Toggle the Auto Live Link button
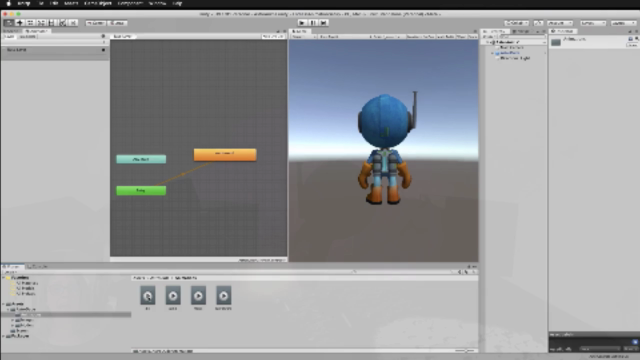Image resolution: width=640 pixels, height=360 pixels. (x=273, y=36)
